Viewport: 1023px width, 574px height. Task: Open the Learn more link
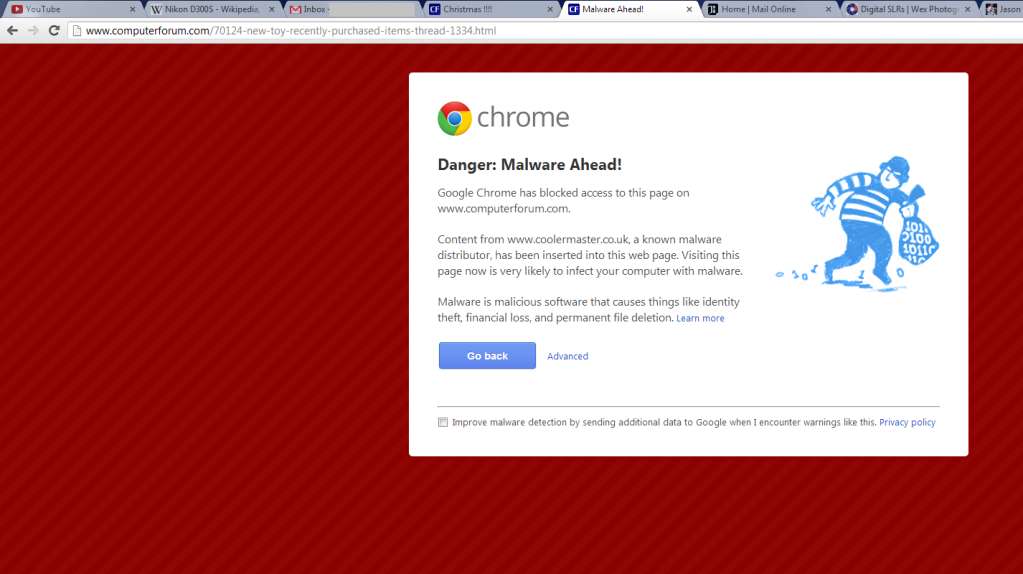(x=700, y=318)
